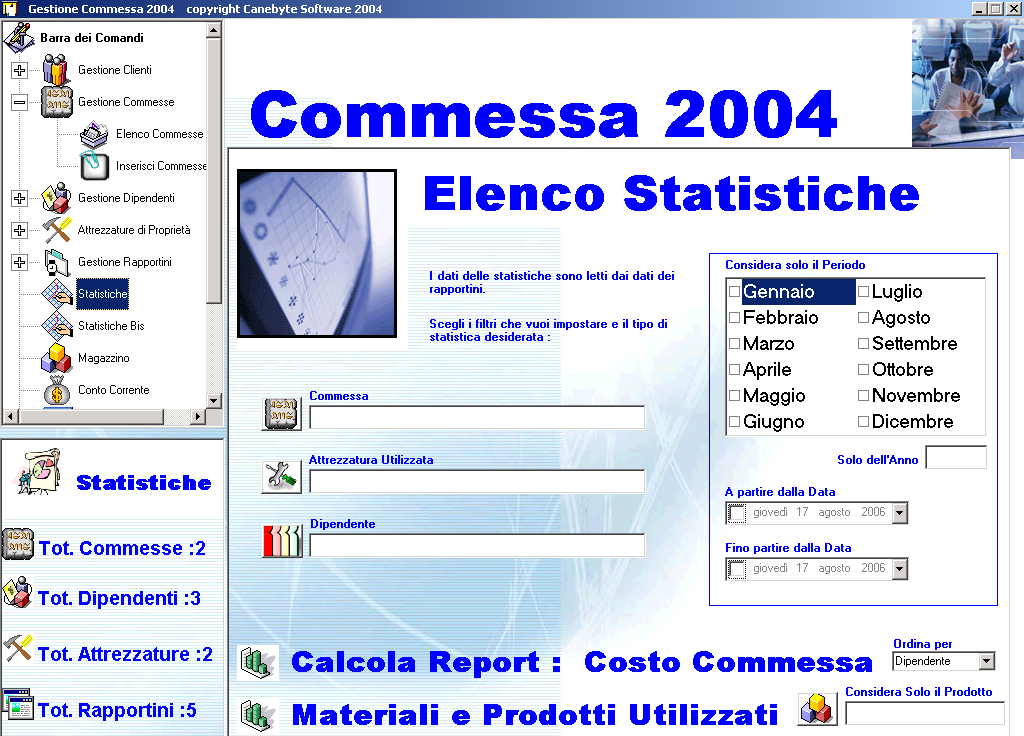The image size is (1024, 736).
Task: Click the application icon in the title bar
Action: click(10, 8)
